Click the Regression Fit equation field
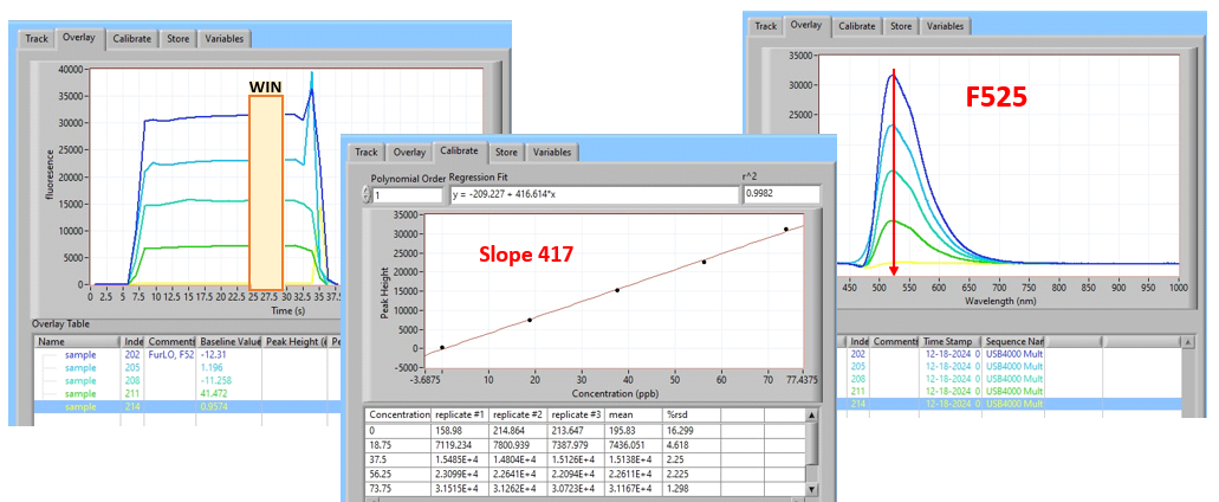 point(593,195)
